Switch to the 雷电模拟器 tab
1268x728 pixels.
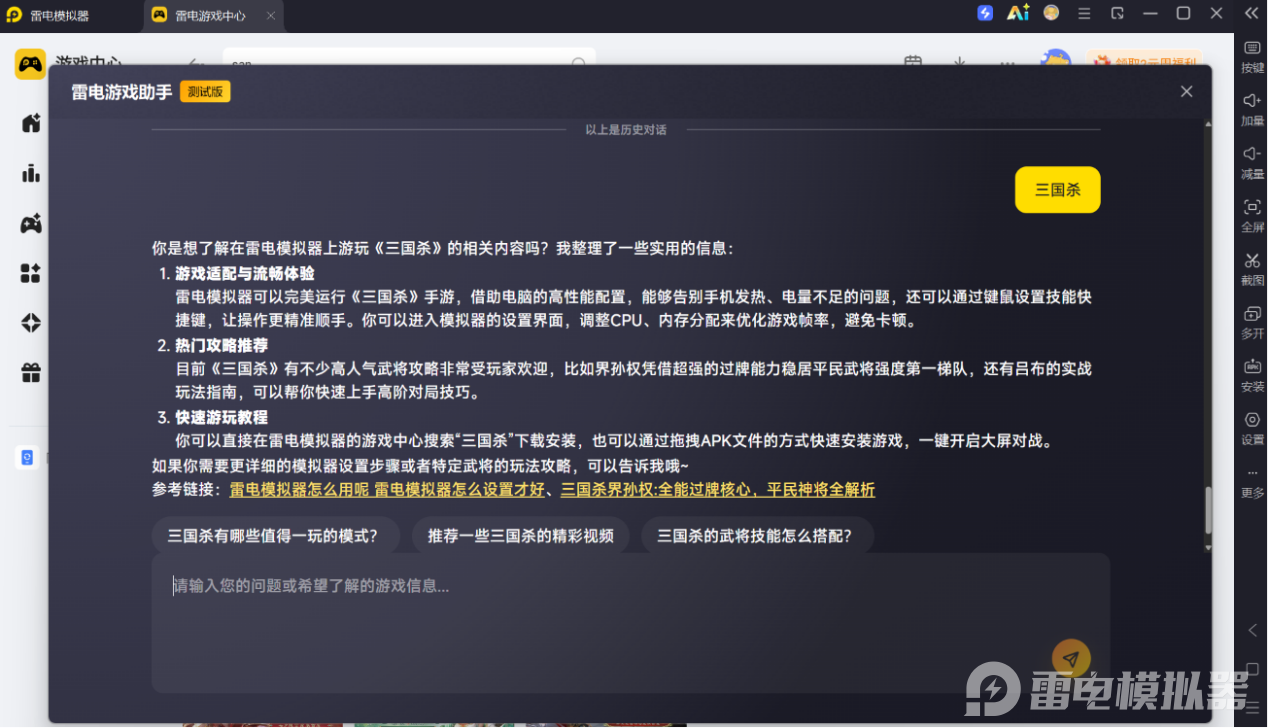(x=60, y=15)
